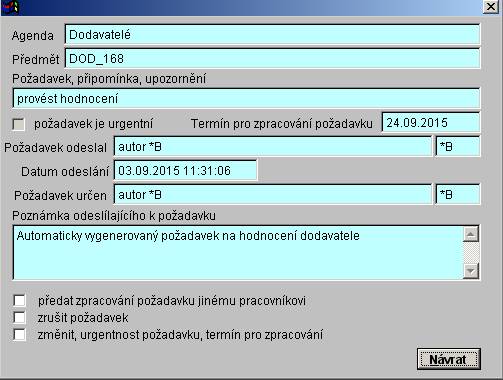Click 'Termín pro zpracování požadavku' label
Viewport: 503px width, 380px height.
coord(282,124)
